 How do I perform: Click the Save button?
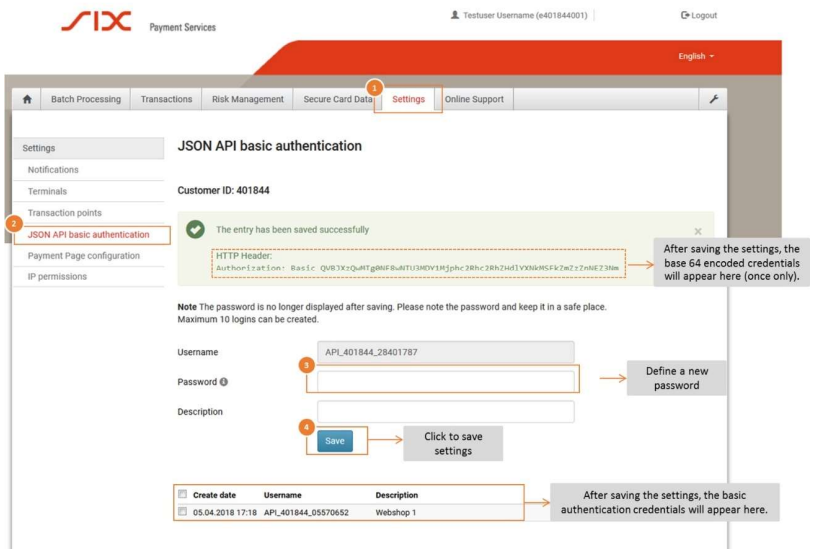[335, 441]
